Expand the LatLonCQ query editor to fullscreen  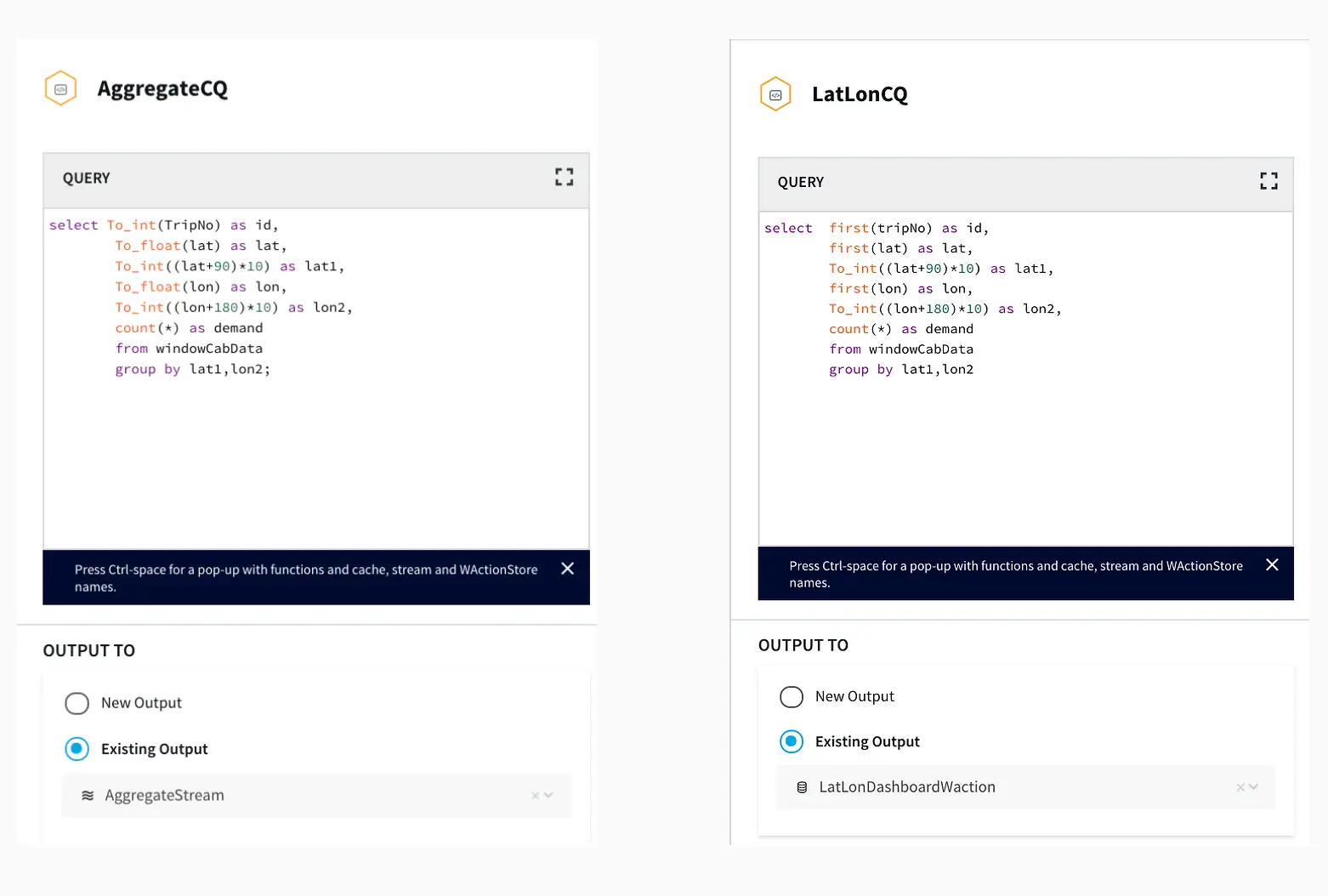pos(1268,181)
